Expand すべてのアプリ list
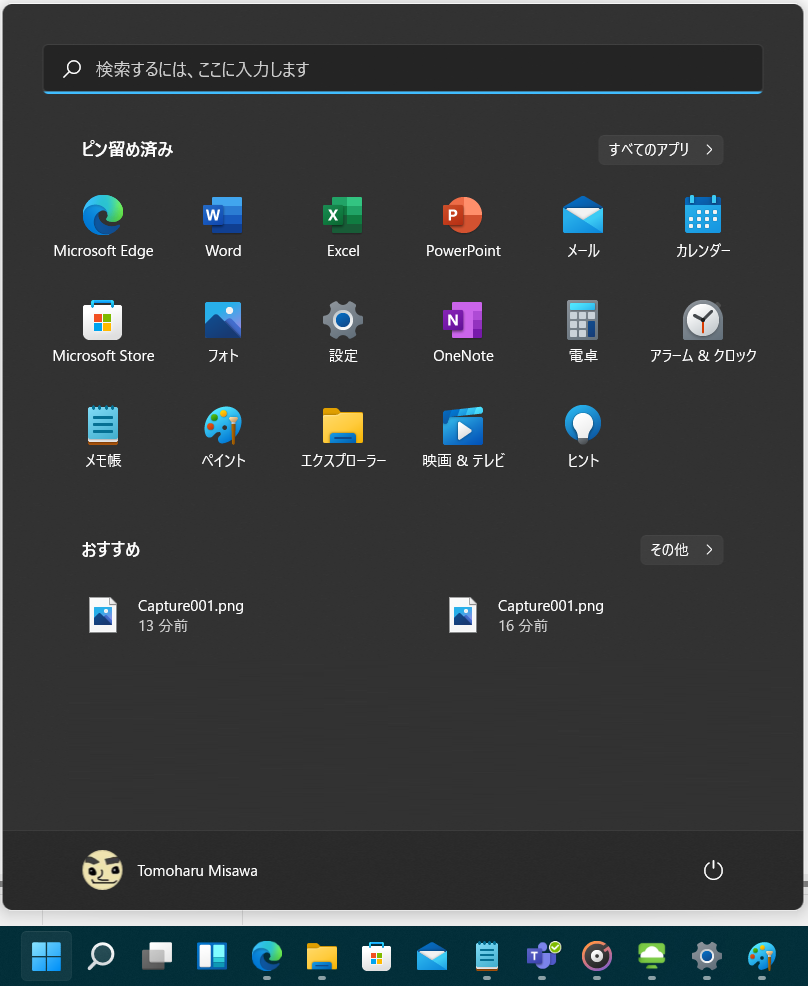The image size is (808, 986). point(661,150)
